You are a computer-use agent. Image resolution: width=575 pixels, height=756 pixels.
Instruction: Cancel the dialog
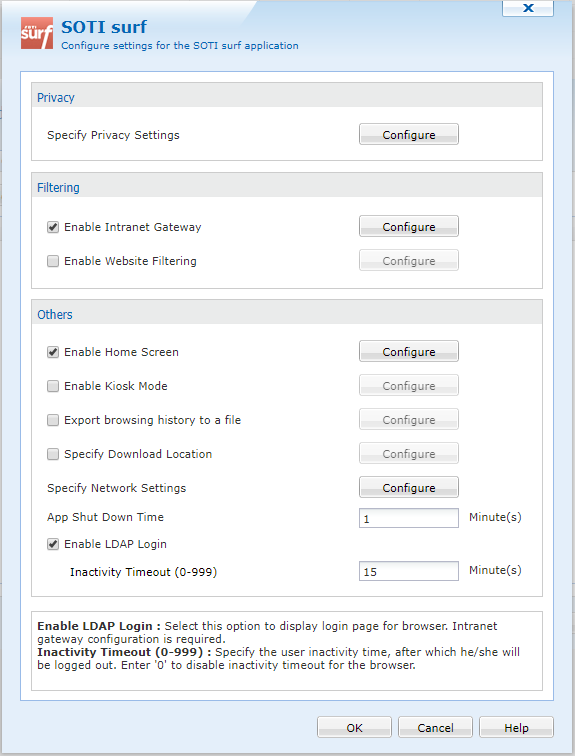click(435, 727)
